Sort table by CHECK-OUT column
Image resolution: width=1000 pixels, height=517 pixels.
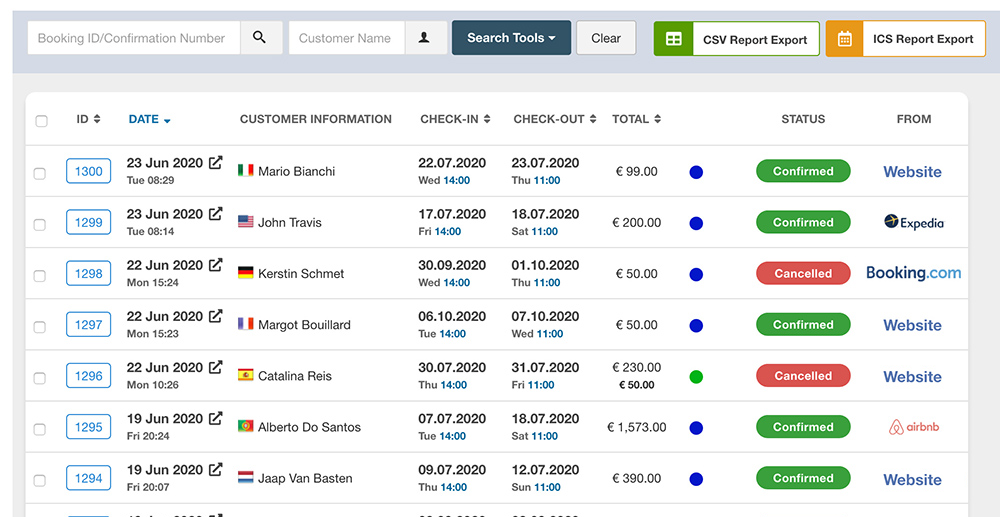pos(555,119)
